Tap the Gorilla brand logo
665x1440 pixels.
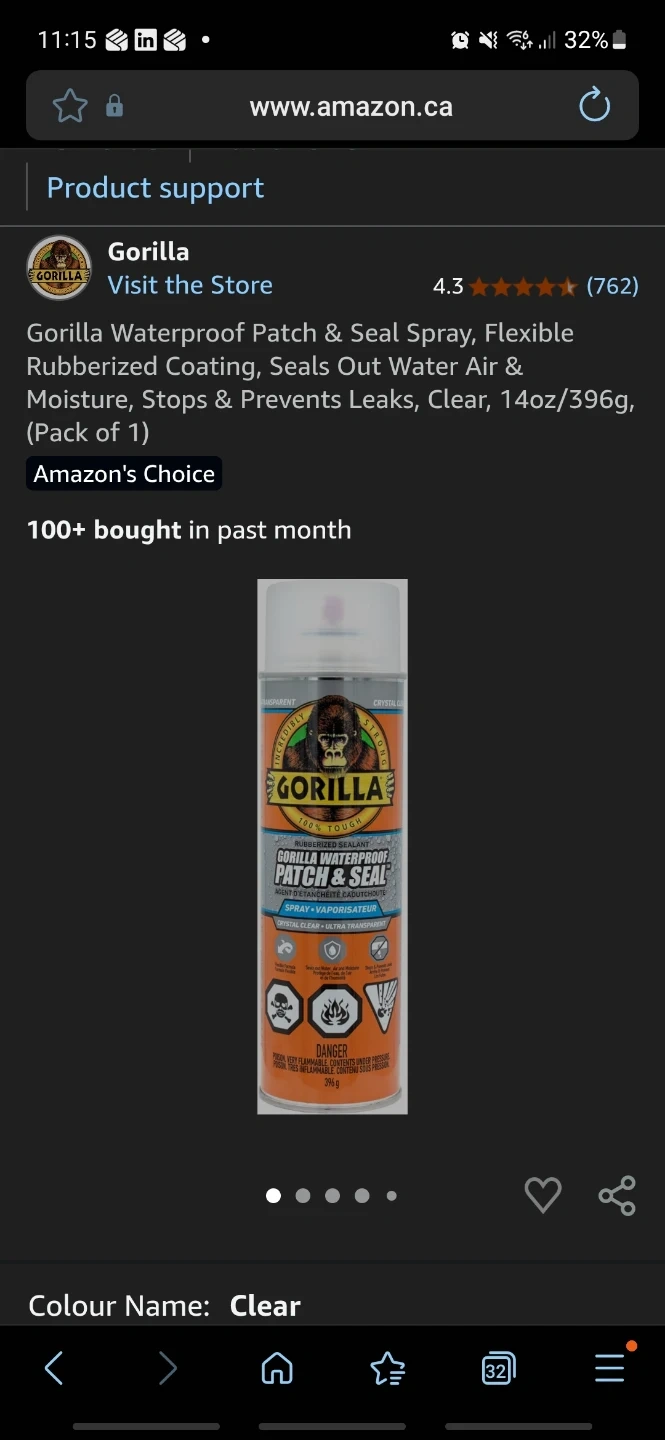[x=59, y=268]
